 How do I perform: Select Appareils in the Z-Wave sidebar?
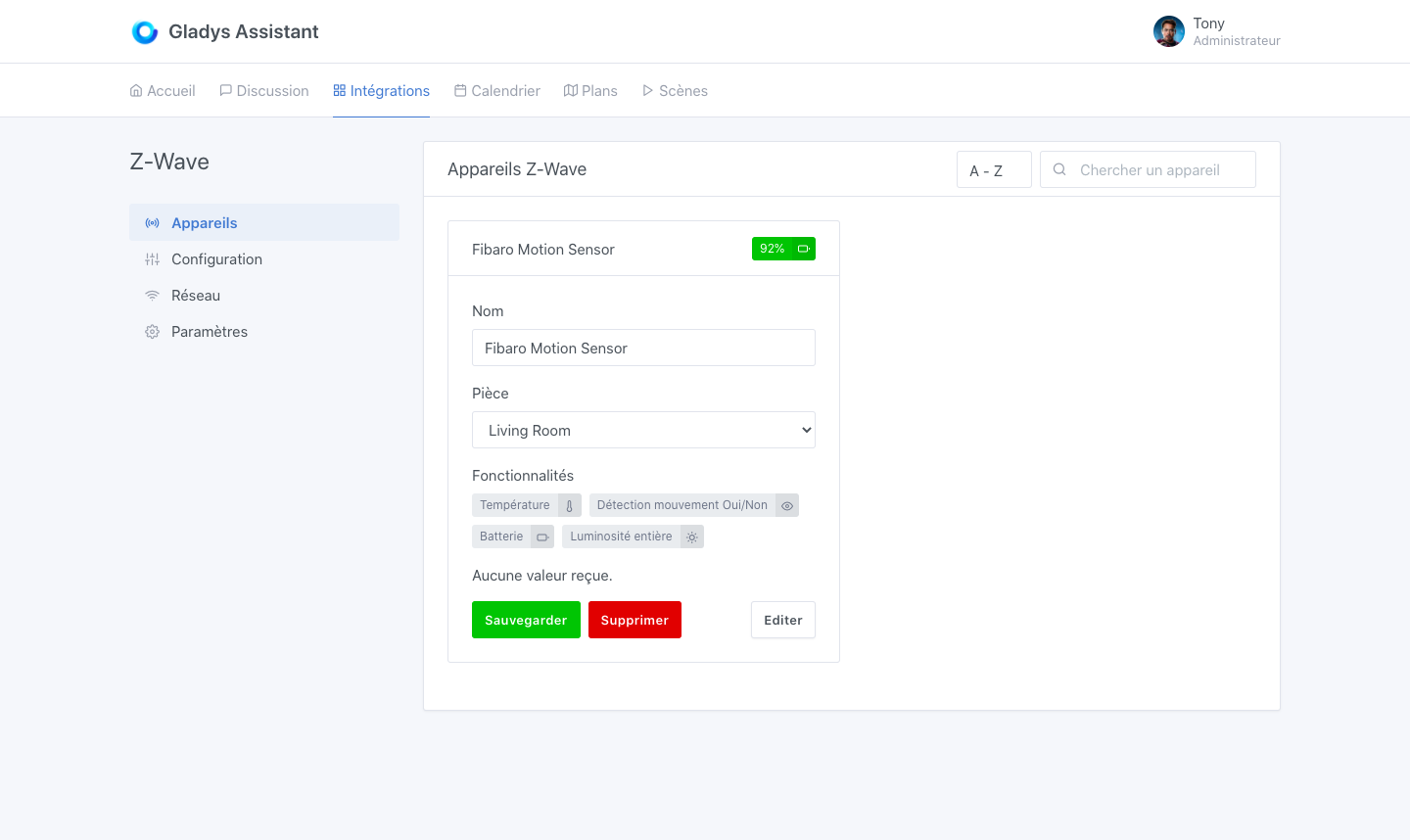(264, 222)
